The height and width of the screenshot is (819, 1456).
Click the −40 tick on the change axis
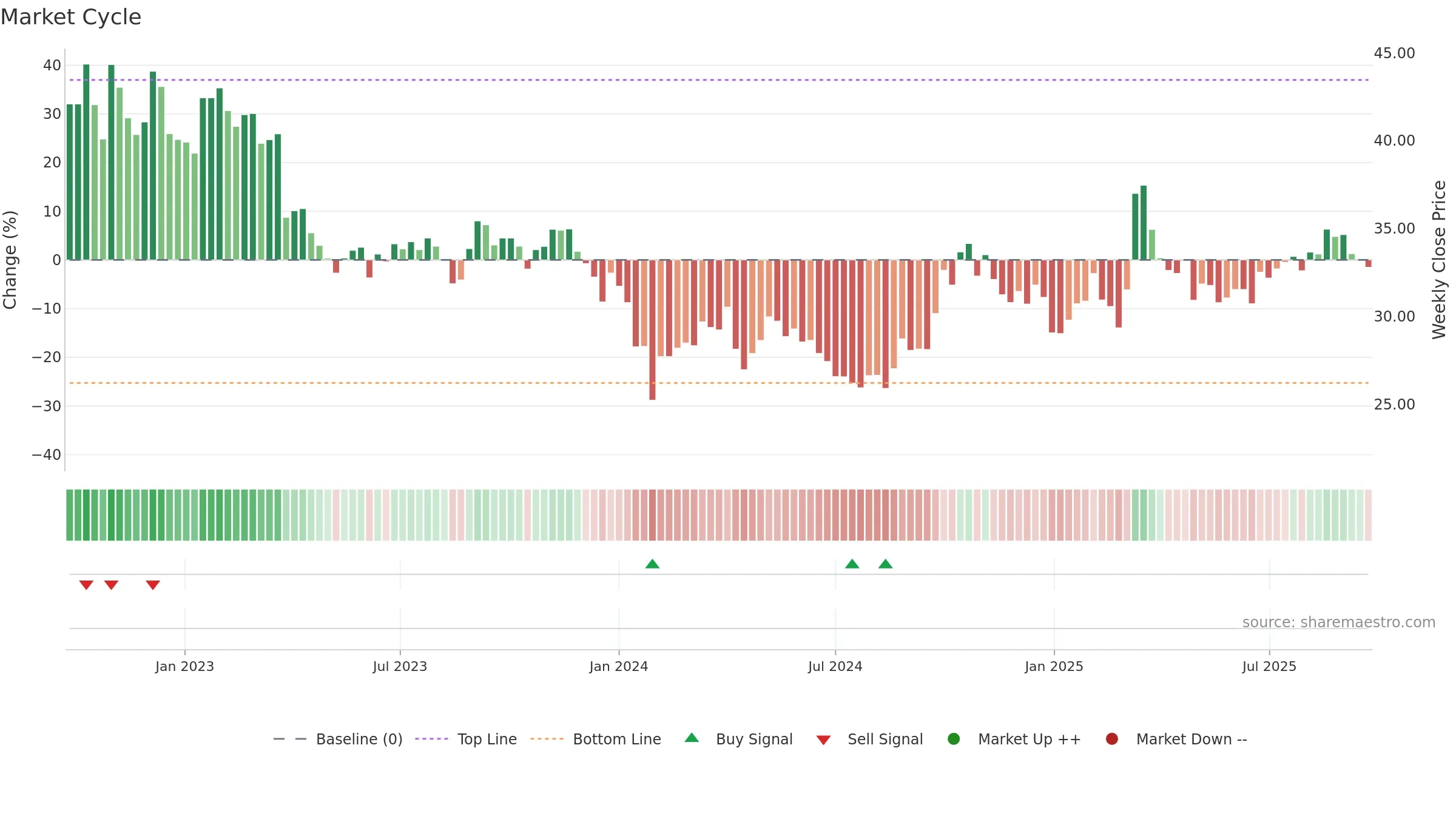[x=47, y=455]
